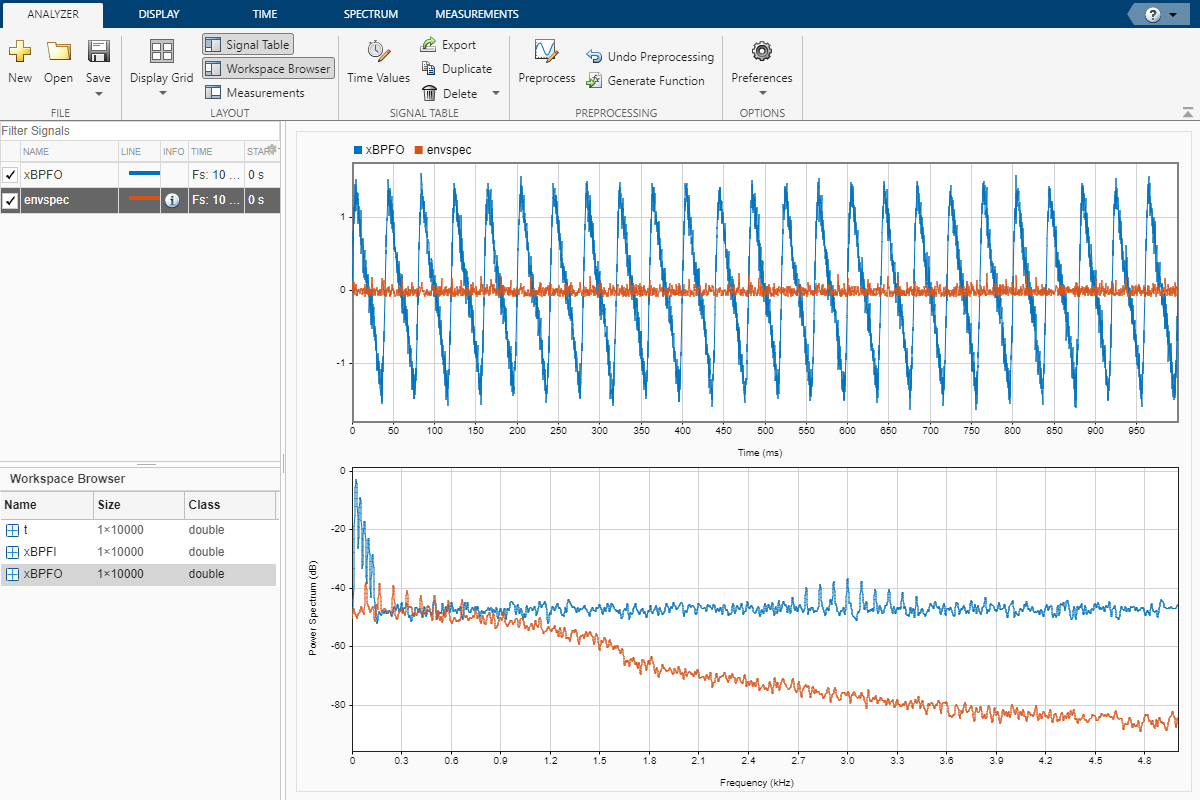
Task: Open the Save dropdown arrow
Action: click(x=98, y=94)
